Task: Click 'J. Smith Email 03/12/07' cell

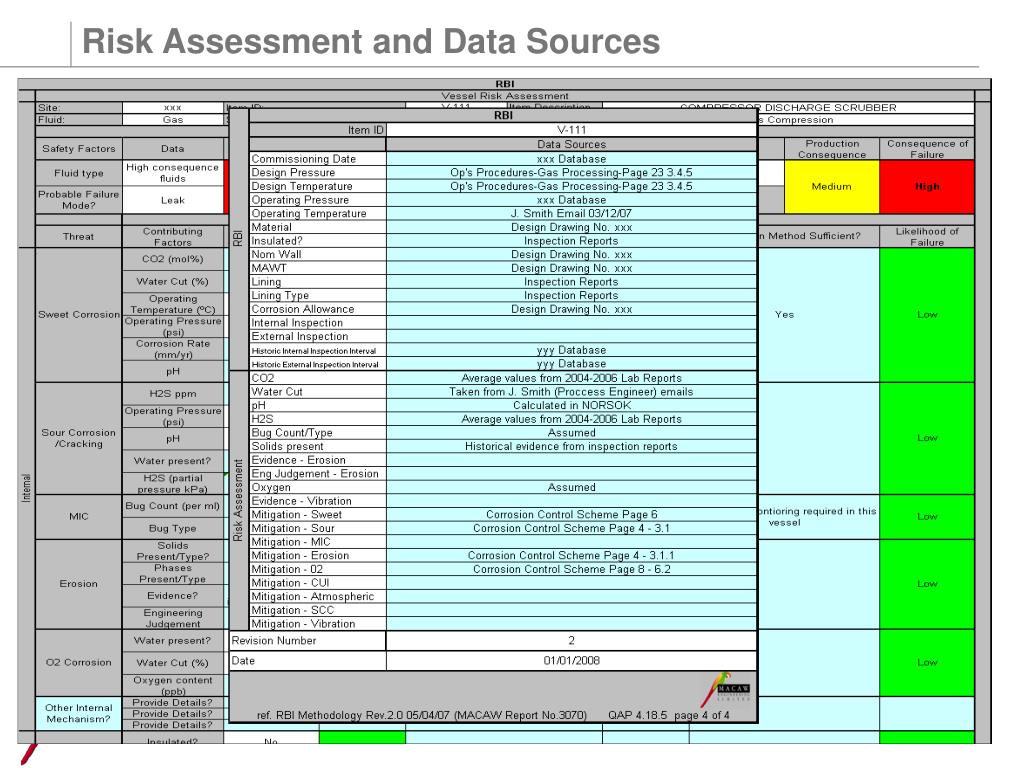Action: point(571,214)
